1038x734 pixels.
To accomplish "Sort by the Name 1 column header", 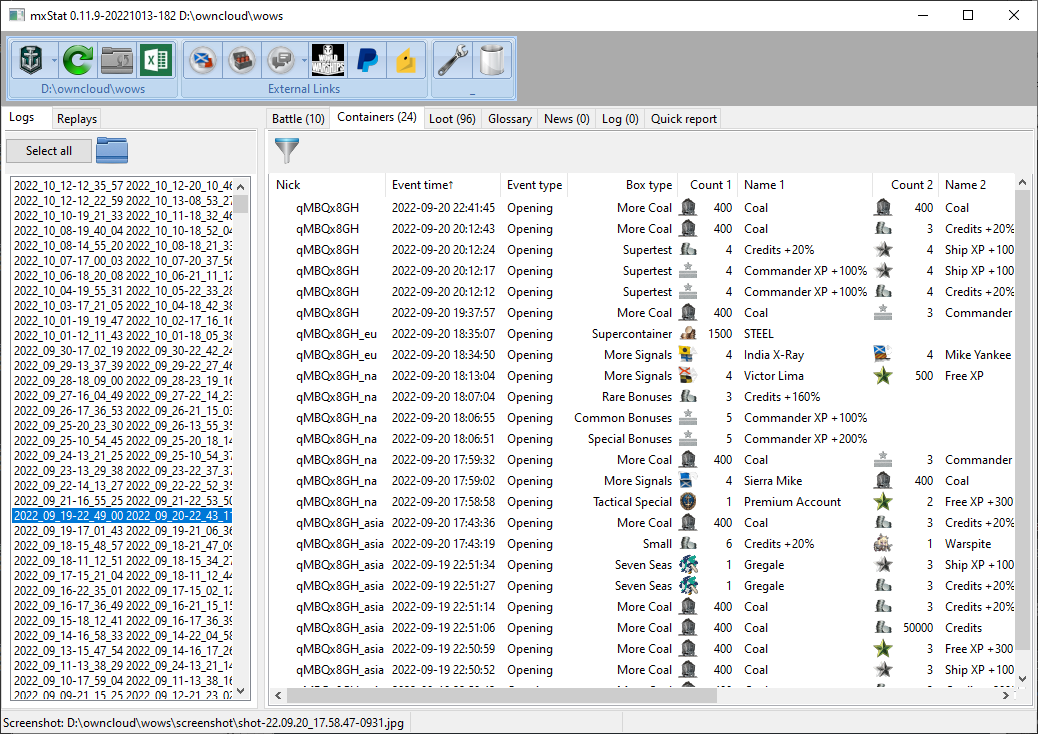I will pos(804,185).
